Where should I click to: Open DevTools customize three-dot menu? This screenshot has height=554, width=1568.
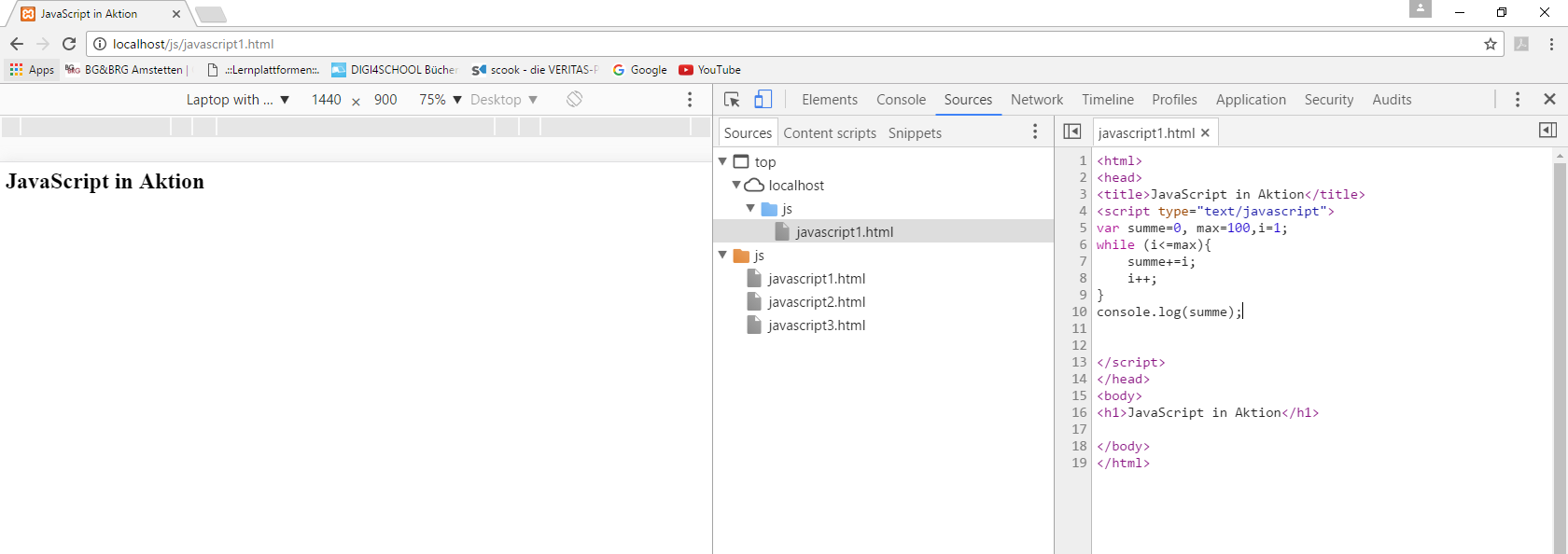click(x=1518, y=100)
